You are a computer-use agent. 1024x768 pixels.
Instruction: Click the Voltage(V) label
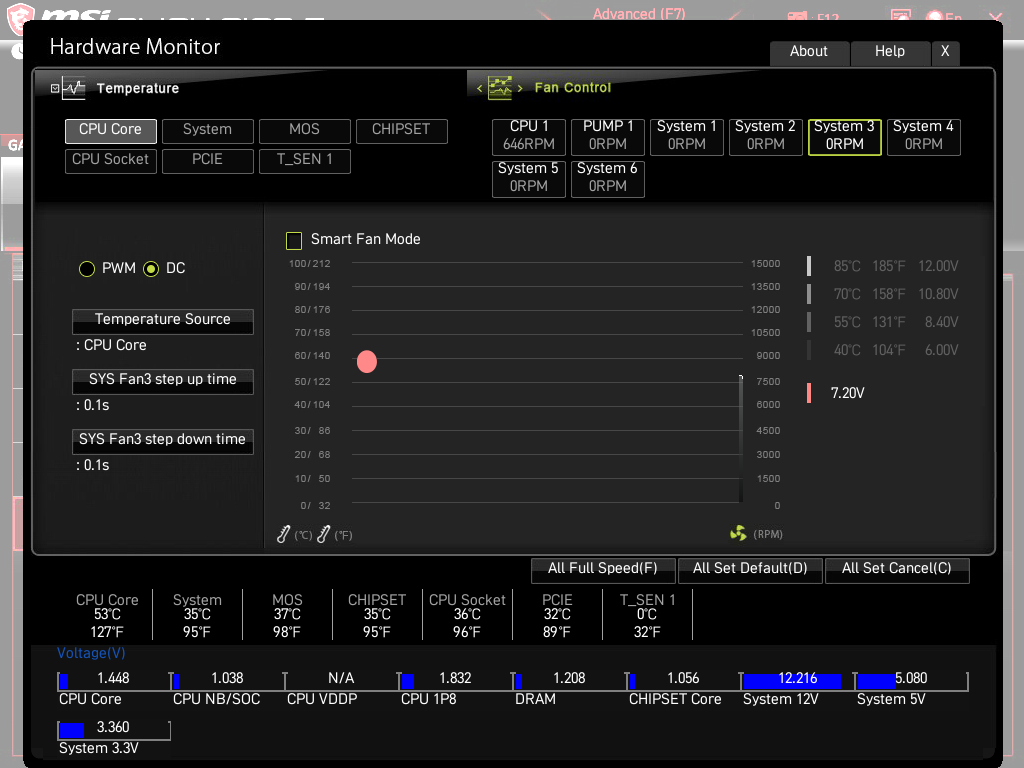point(91,654)
